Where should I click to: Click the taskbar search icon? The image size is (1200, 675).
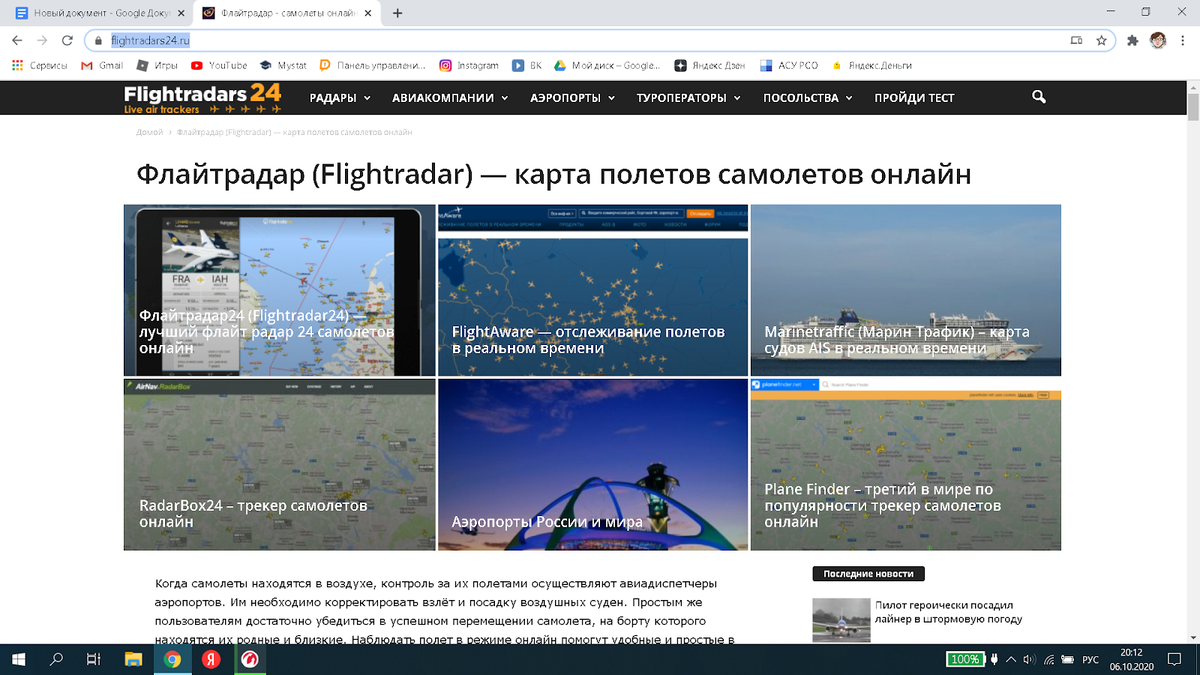[56, 659]
